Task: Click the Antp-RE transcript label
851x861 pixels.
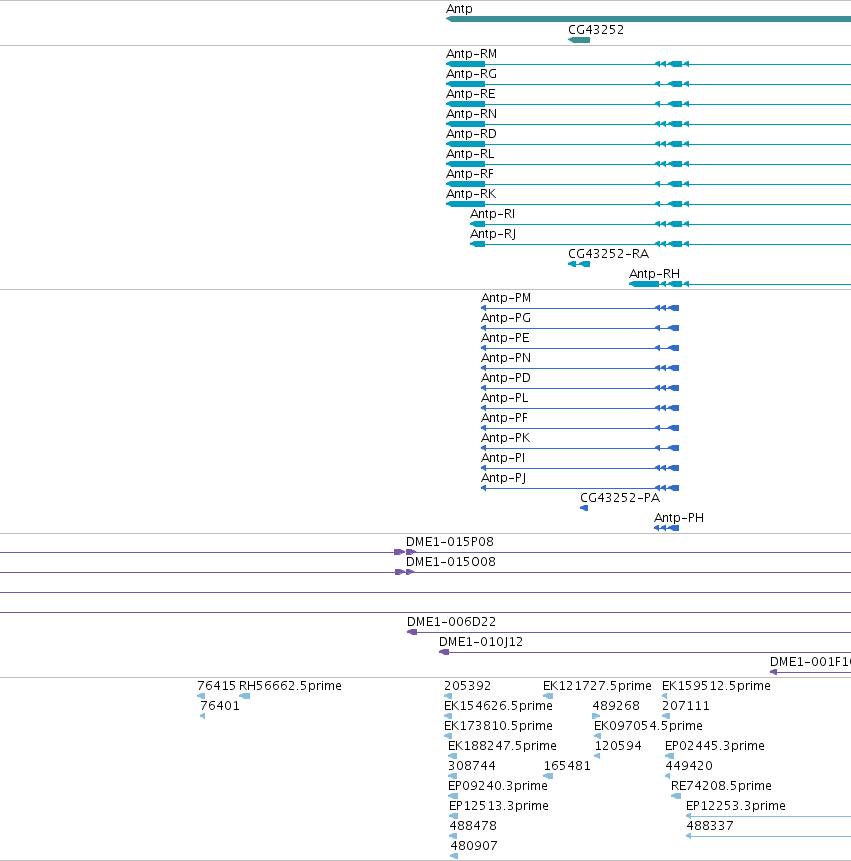Action: 471,94
